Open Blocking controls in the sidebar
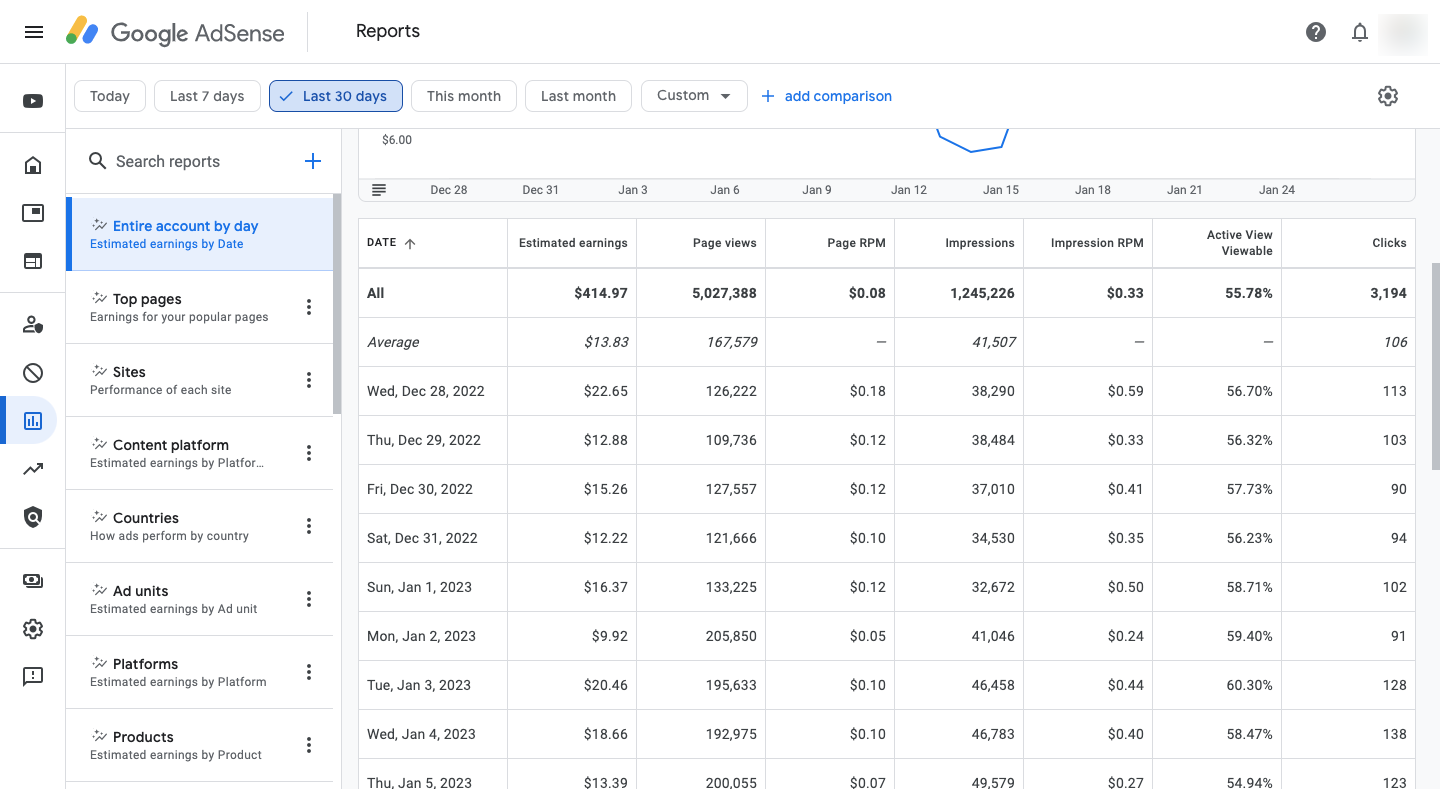This screenshot has height=789, width=1440. coord(33,373)
